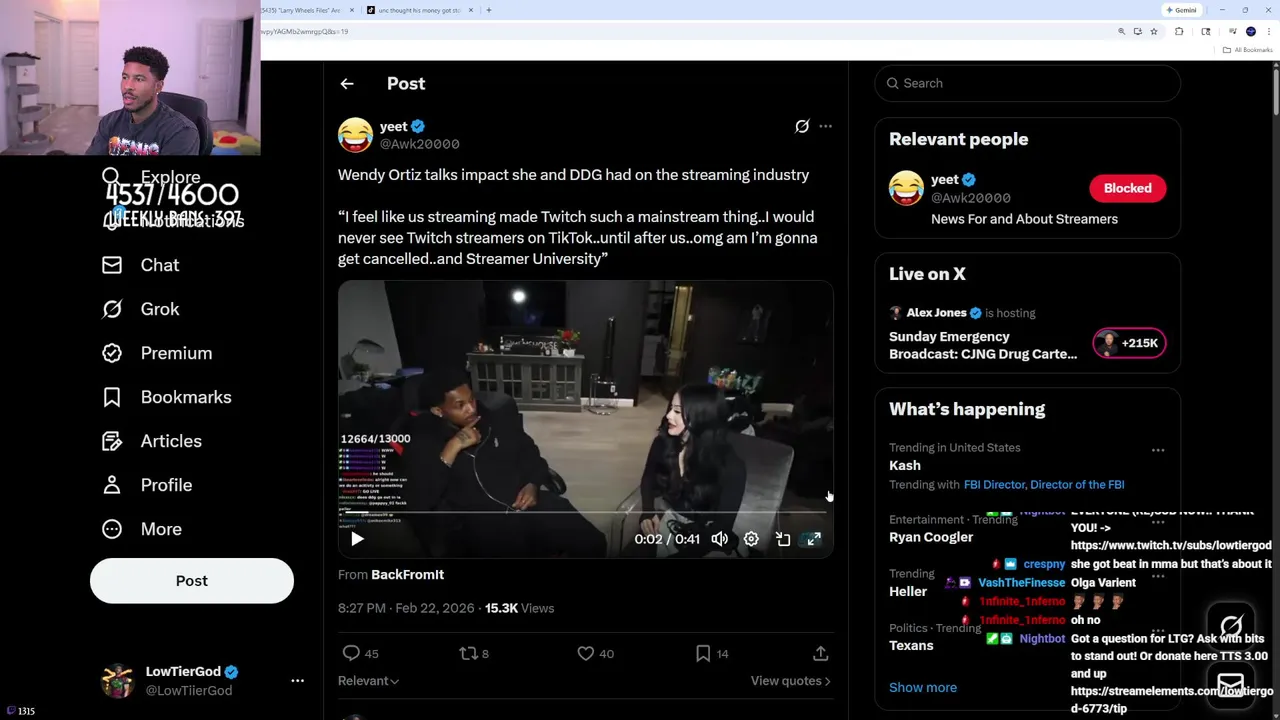Play the video
1280x720 pixels.
pos(357,539)
